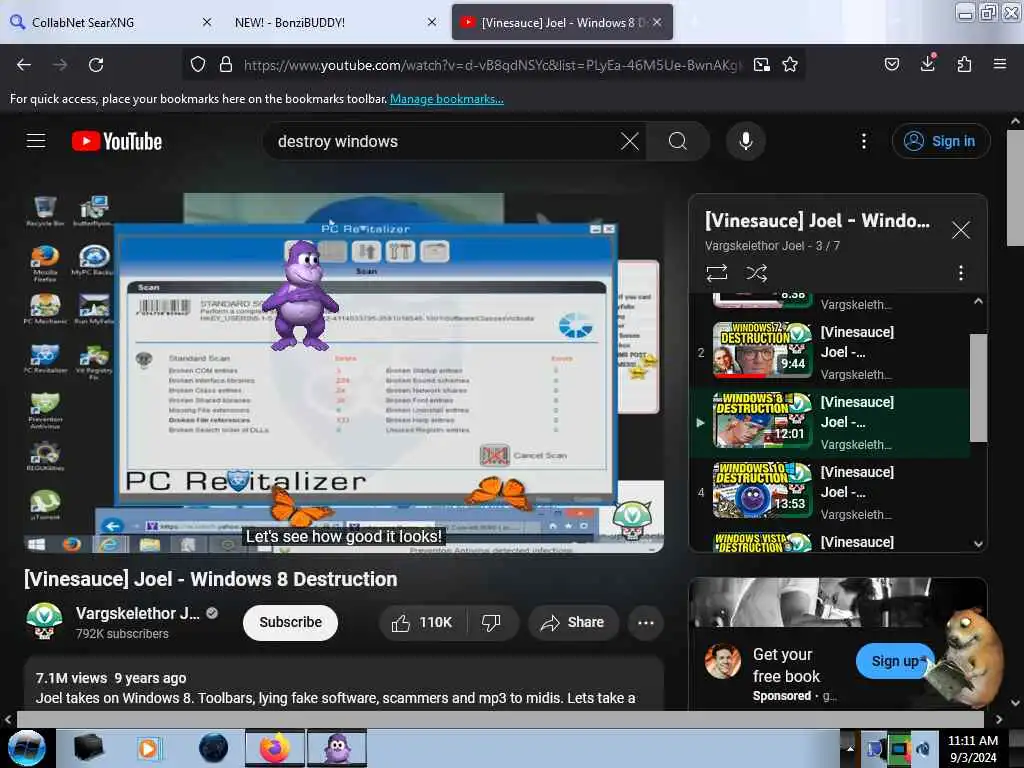Open Vargskelethor Joel channel avatar
Viewport: 1024px width, 768px height.
[44, 621]
